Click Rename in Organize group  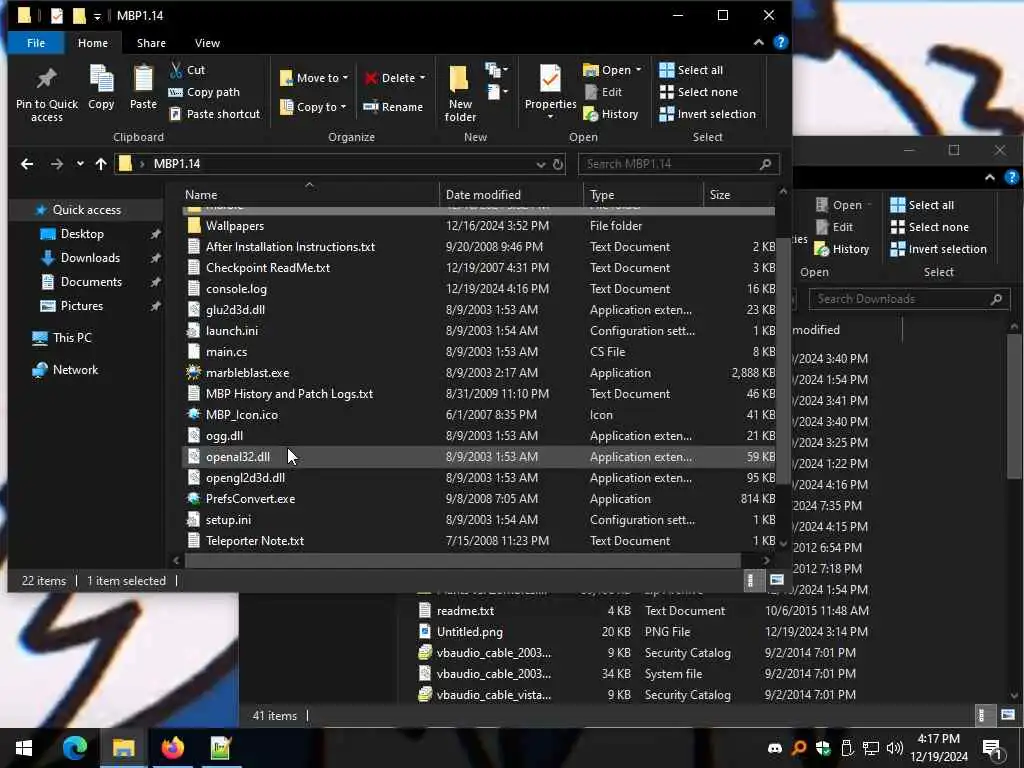tap(393, 107)
